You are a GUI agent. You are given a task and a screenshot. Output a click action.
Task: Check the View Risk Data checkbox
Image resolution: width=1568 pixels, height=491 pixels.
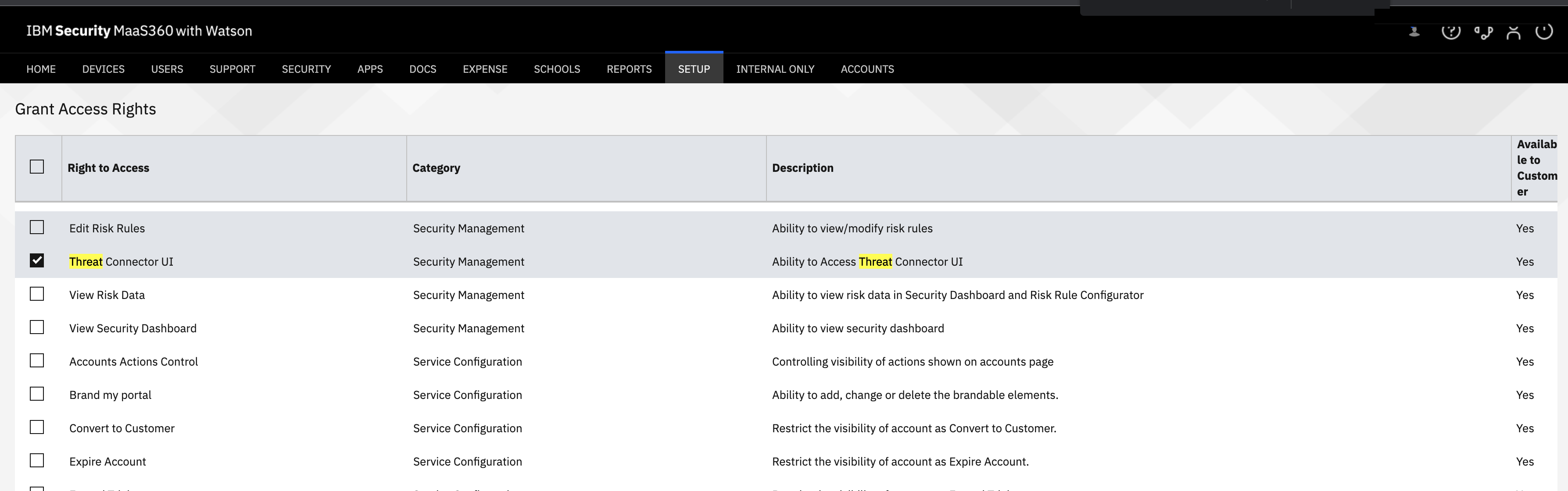pos(36,295)
